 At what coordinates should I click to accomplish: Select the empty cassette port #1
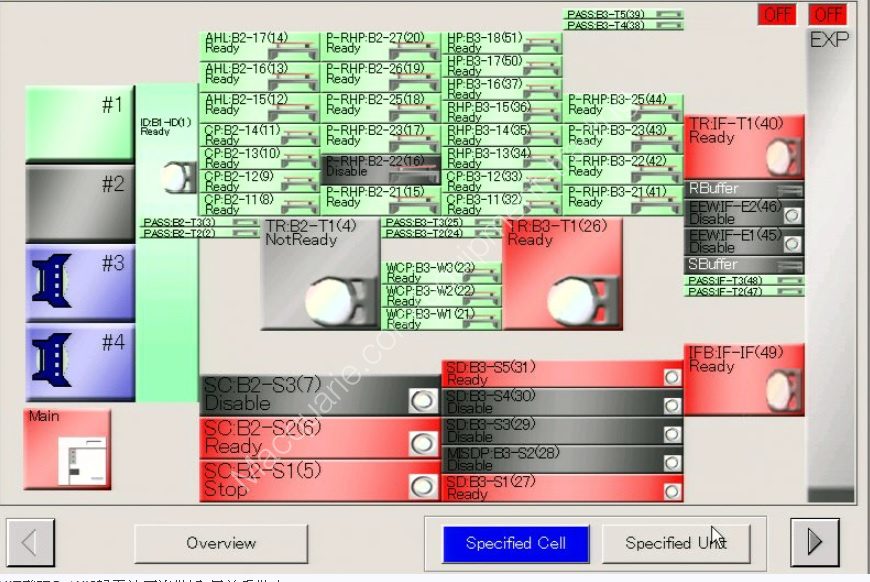(x=80, y=123)
